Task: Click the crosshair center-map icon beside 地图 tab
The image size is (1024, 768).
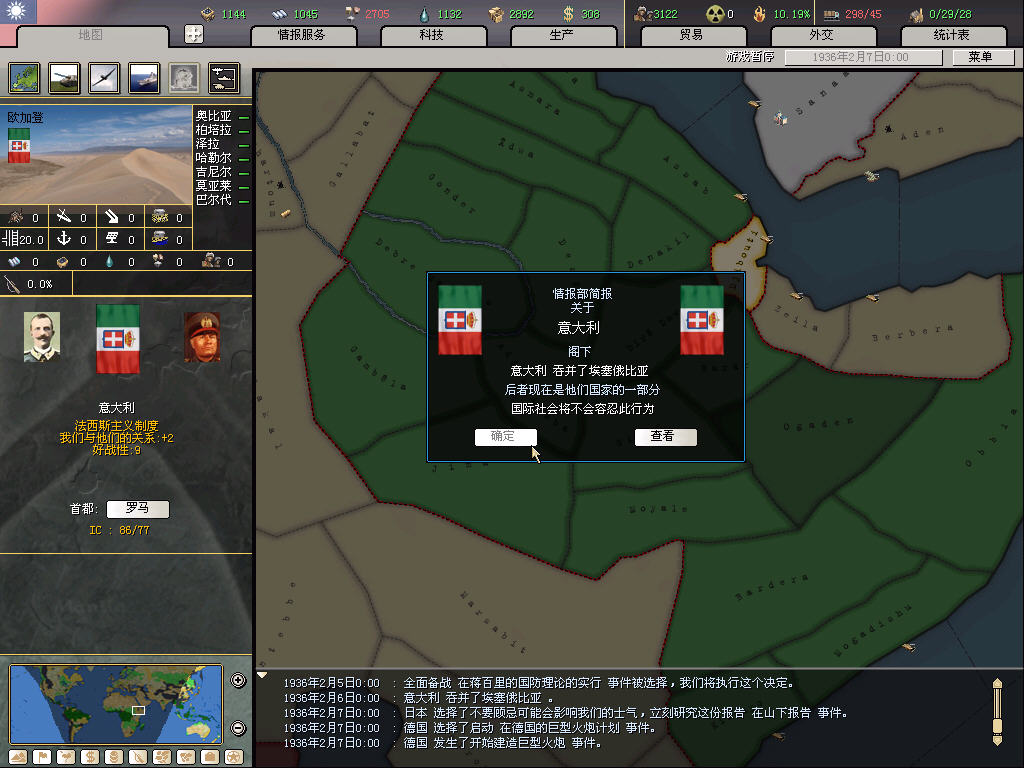Action: point(194,34)
